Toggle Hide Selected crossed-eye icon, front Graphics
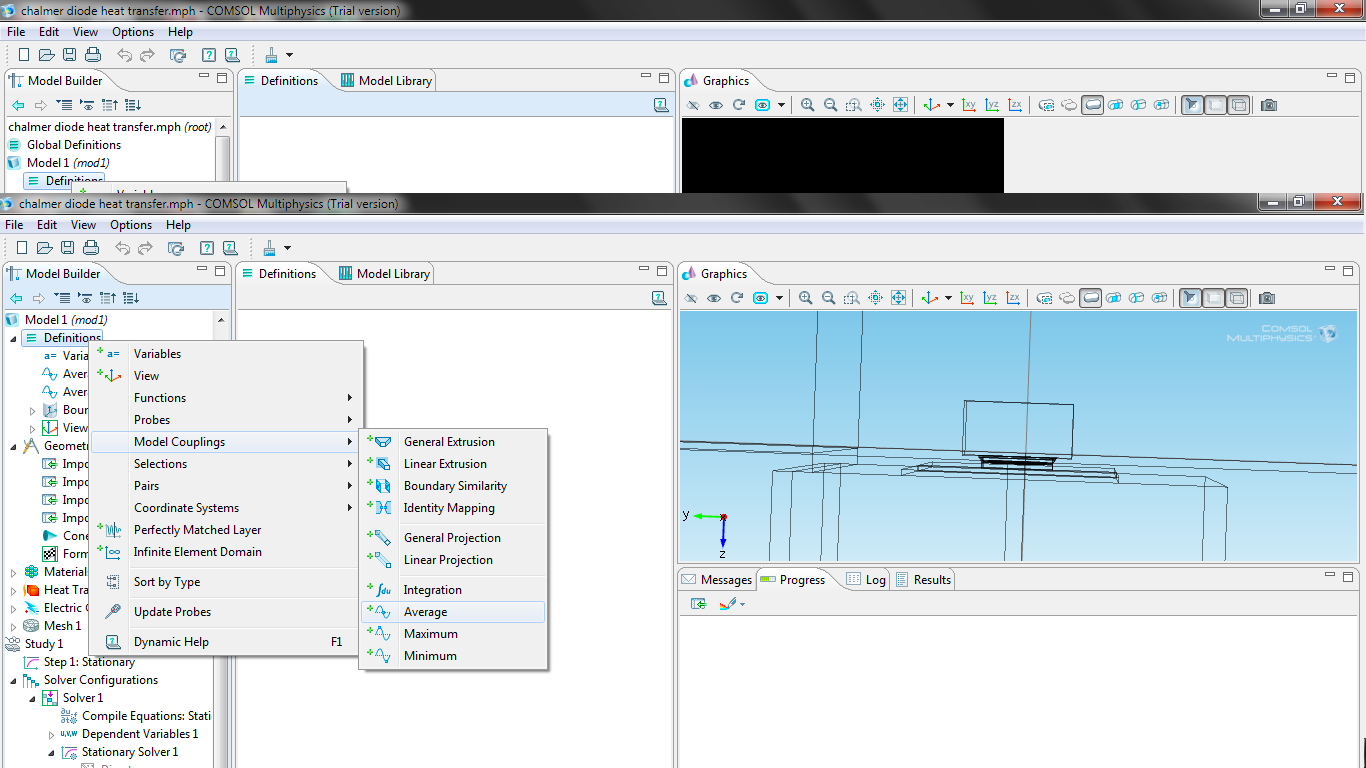Viewport: 1366px width, 768px height. point(691,298)
